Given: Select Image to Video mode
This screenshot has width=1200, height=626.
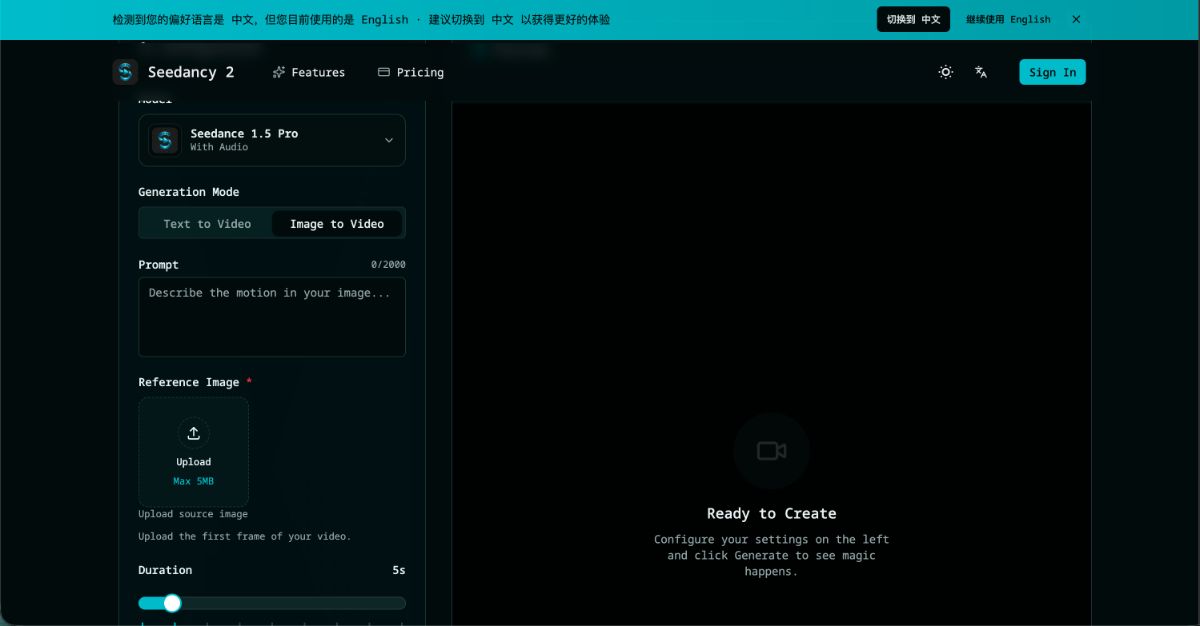Looking at the screenshot, I should [x=337, y=224].
